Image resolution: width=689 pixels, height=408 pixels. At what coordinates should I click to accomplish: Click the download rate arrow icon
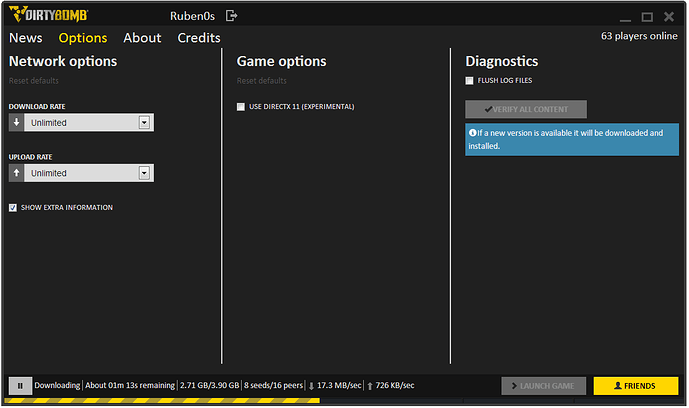[16, 122]
